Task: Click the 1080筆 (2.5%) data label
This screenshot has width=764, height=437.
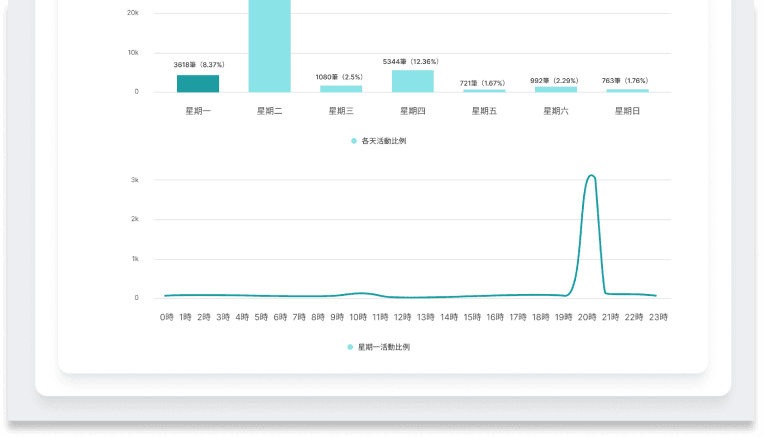Action: (x=340, y=77)
